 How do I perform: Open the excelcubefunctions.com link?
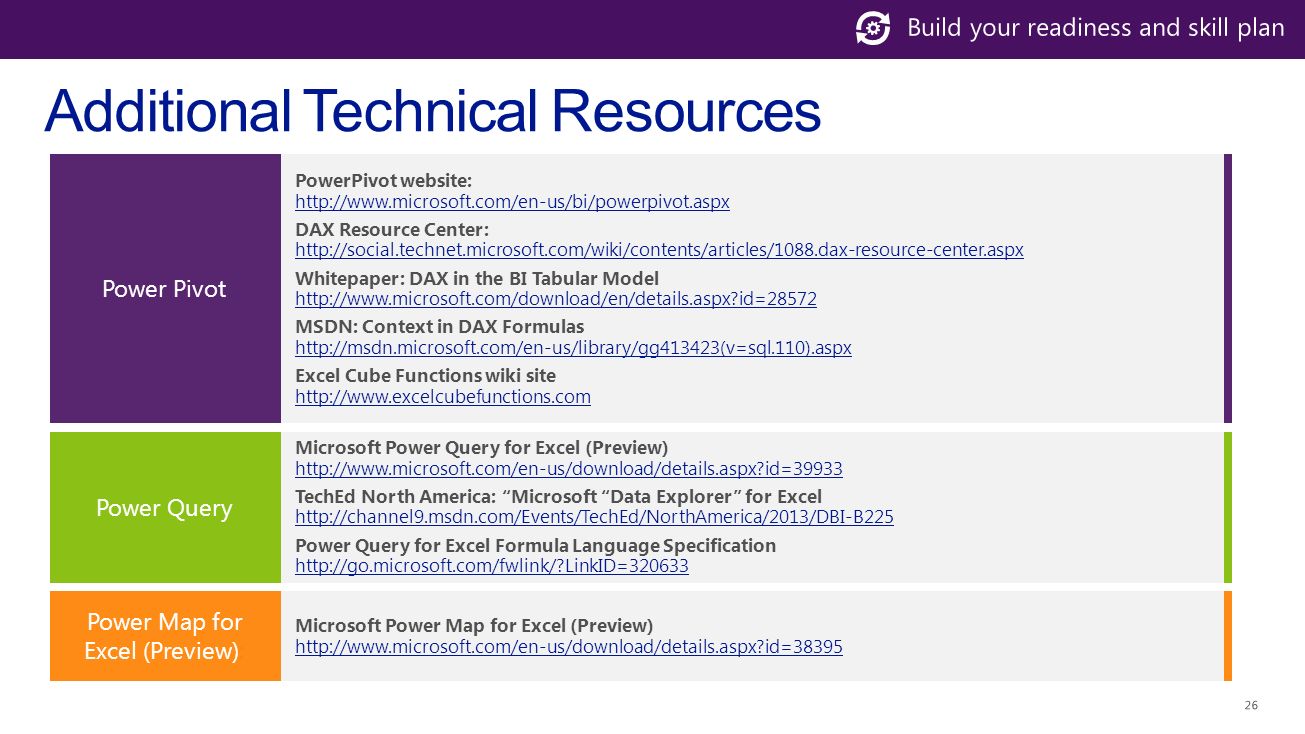tap(443, 397)
